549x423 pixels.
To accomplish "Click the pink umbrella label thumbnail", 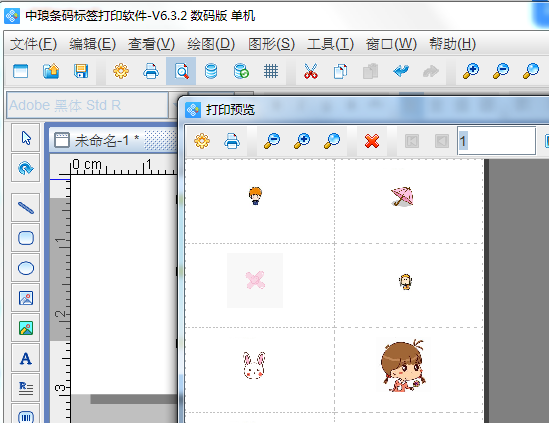I will coord(402,196).
